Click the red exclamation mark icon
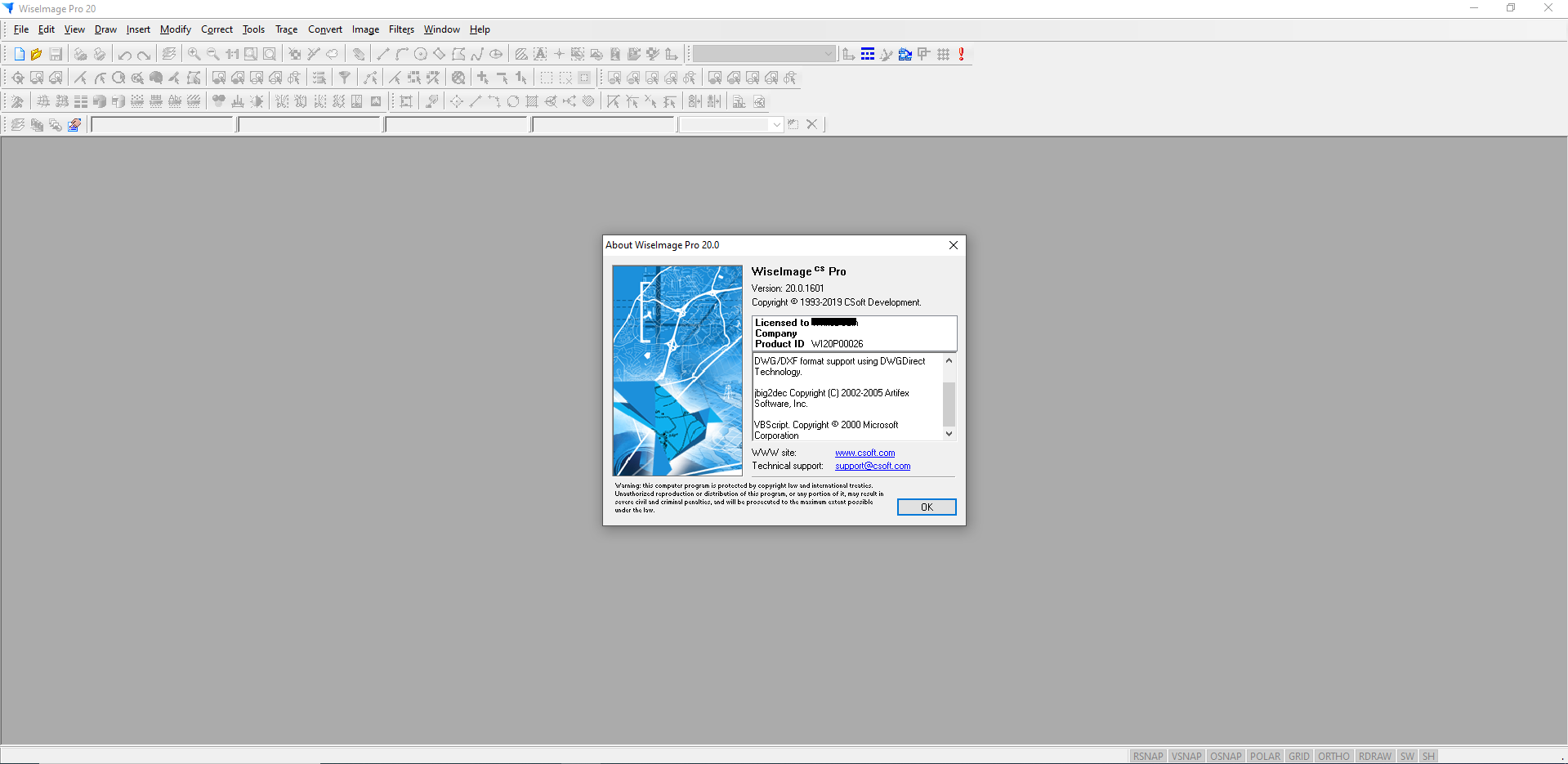Image resolution: width=1568 pixels, height=764 pixels. click(962, 54)
